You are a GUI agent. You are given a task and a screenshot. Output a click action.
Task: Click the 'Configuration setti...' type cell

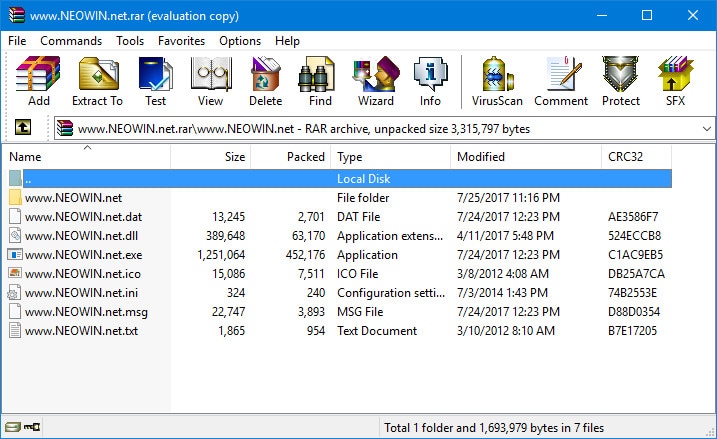(391, 293)
